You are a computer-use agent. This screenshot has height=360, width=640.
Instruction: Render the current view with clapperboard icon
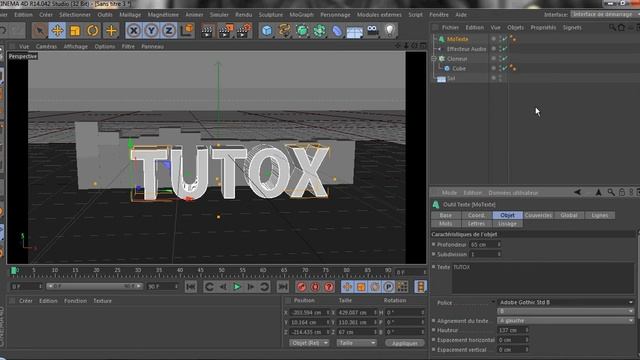click(x=207, y=31)
